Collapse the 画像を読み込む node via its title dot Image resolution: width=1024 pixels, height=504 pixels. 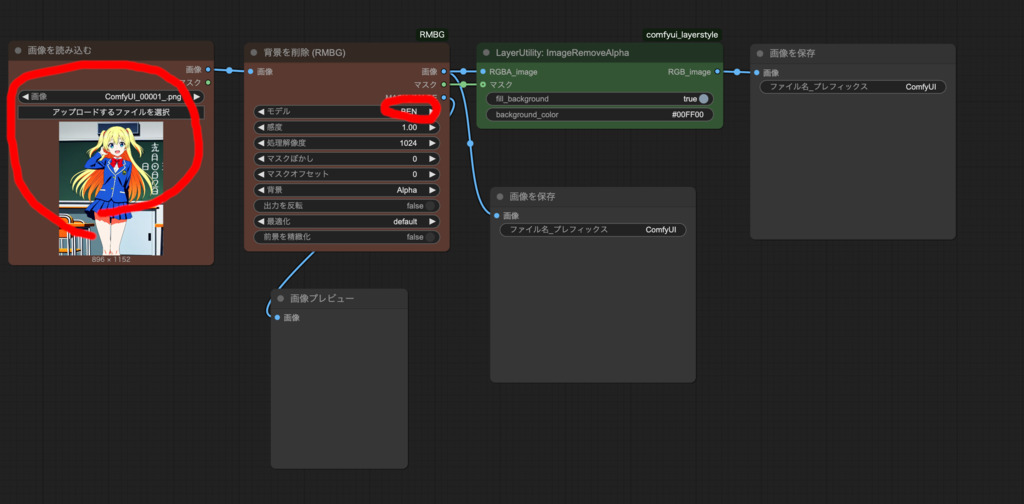tap(18, 50)
